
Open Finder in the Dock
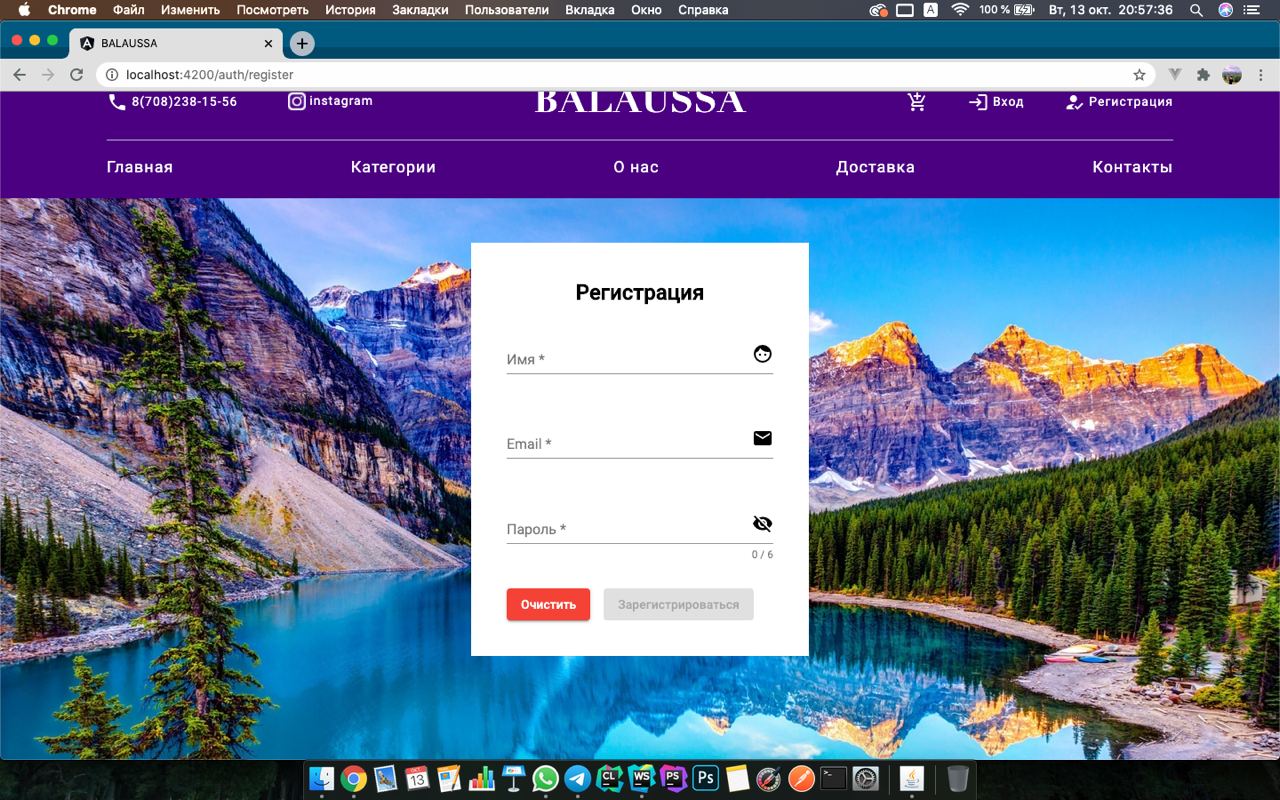(322, 778)
